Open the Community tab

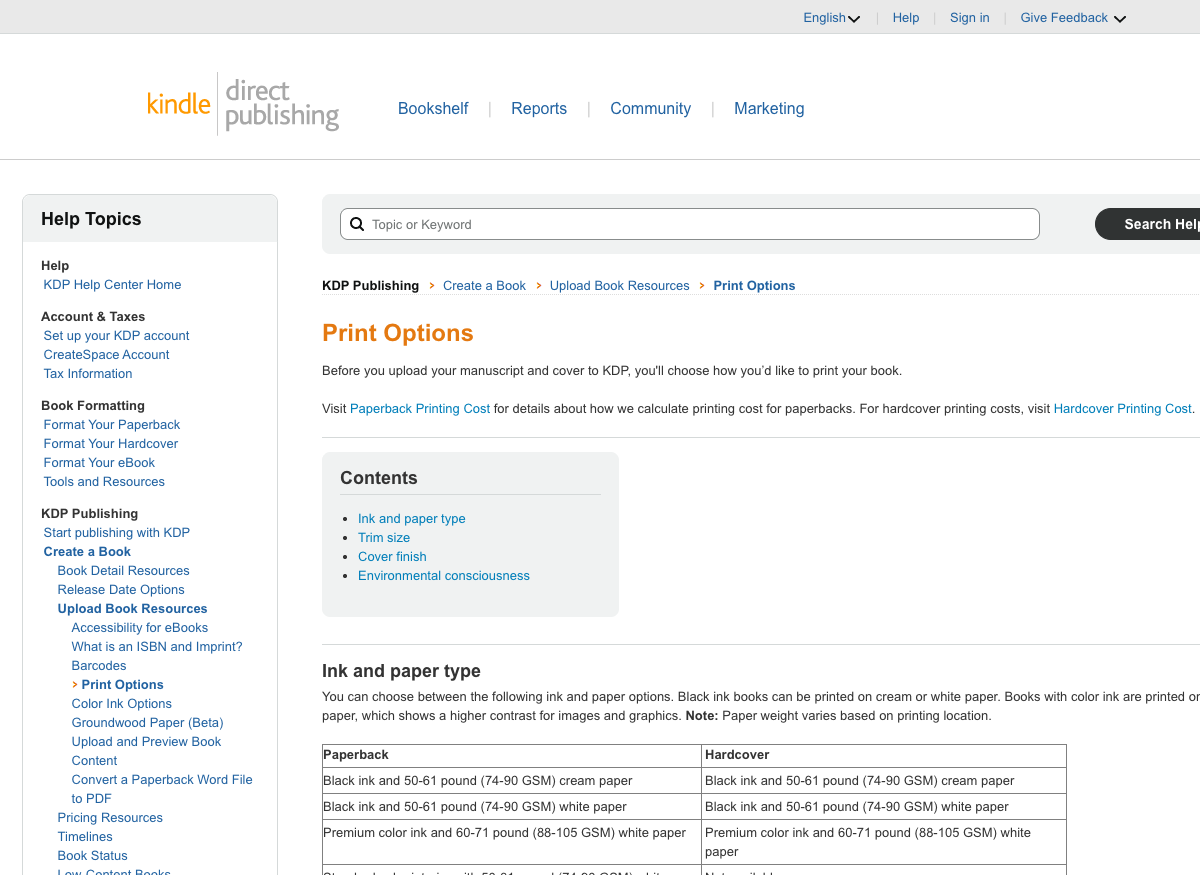(x=651, y=108)
